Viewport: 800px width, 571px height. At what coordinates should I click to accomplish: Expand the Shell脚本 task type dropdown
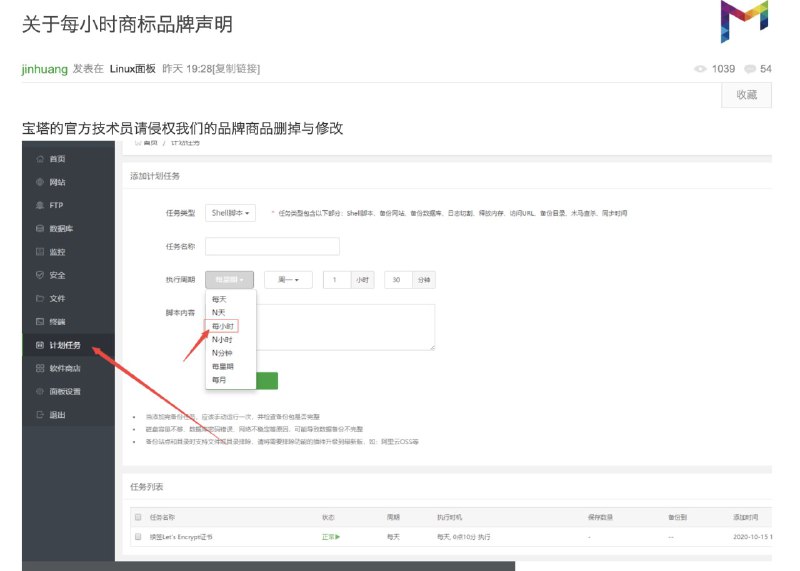(231, 213)
